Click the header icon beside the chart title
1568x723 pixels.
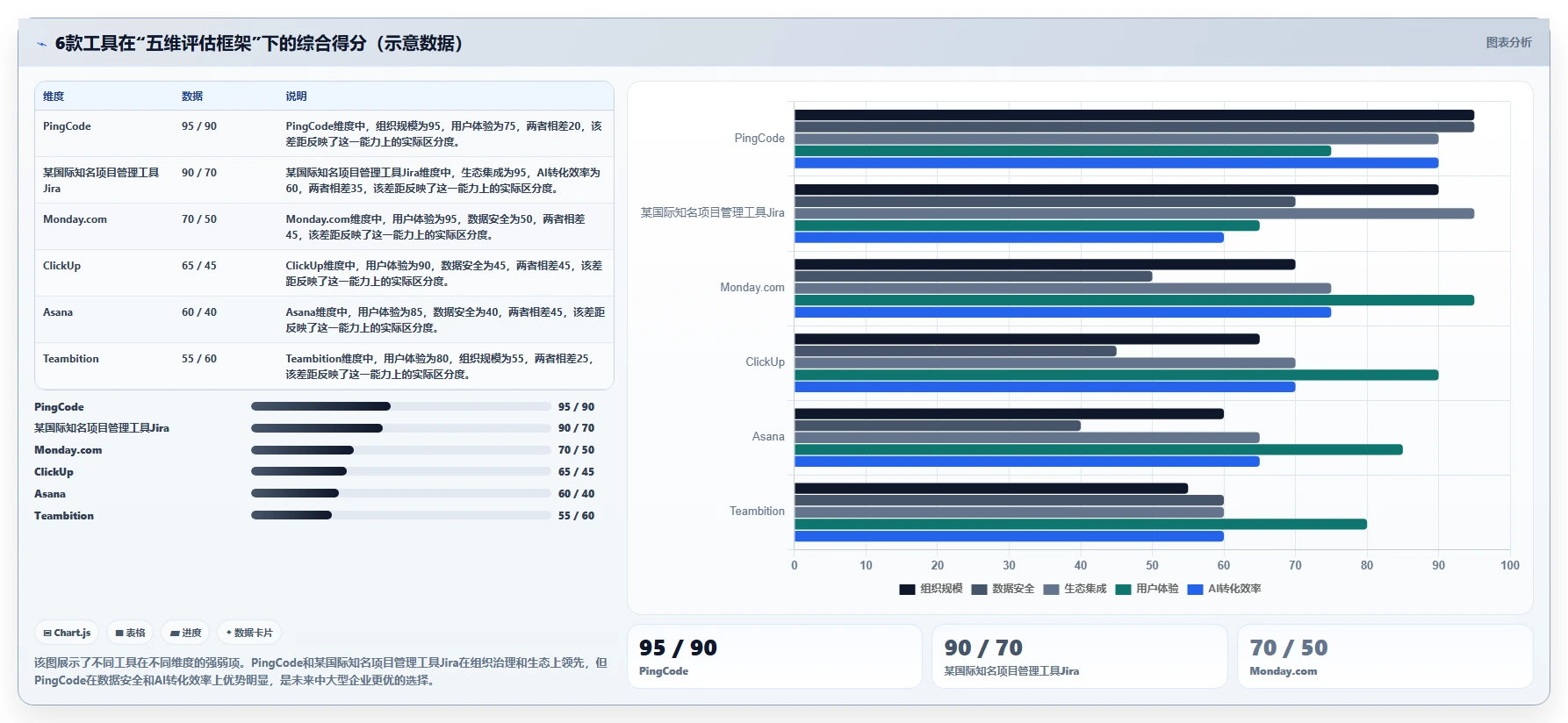click(x=41, y=44)
